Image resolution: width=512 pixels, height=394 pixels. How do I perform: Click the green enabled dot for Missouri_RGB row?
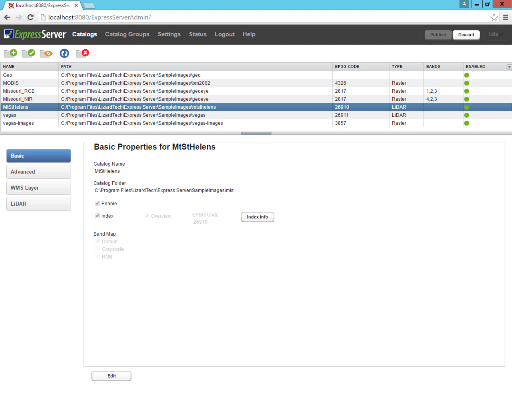click(x=466, y=91)
